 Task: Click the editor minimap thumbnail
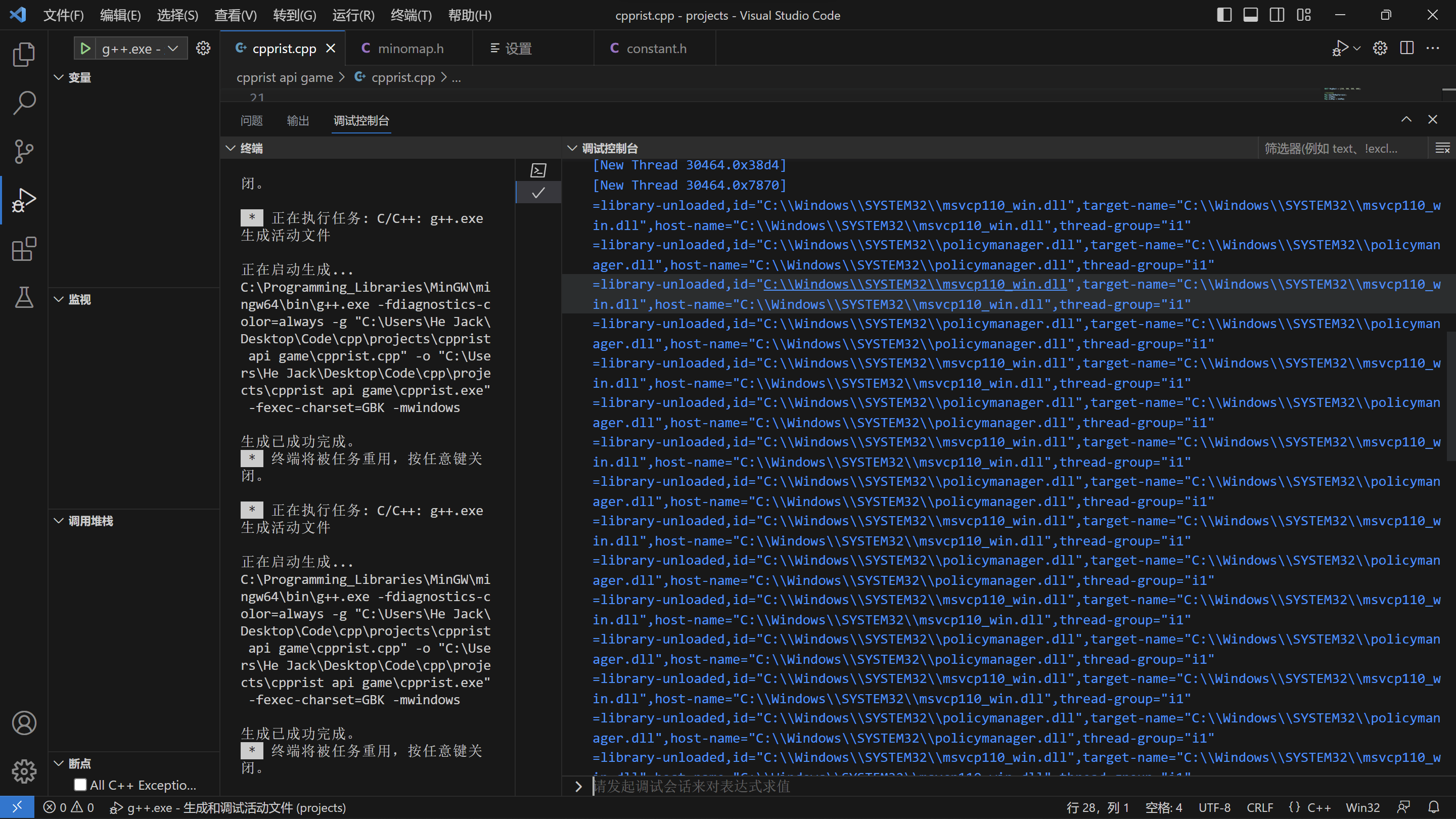[x=1342, y=94]
